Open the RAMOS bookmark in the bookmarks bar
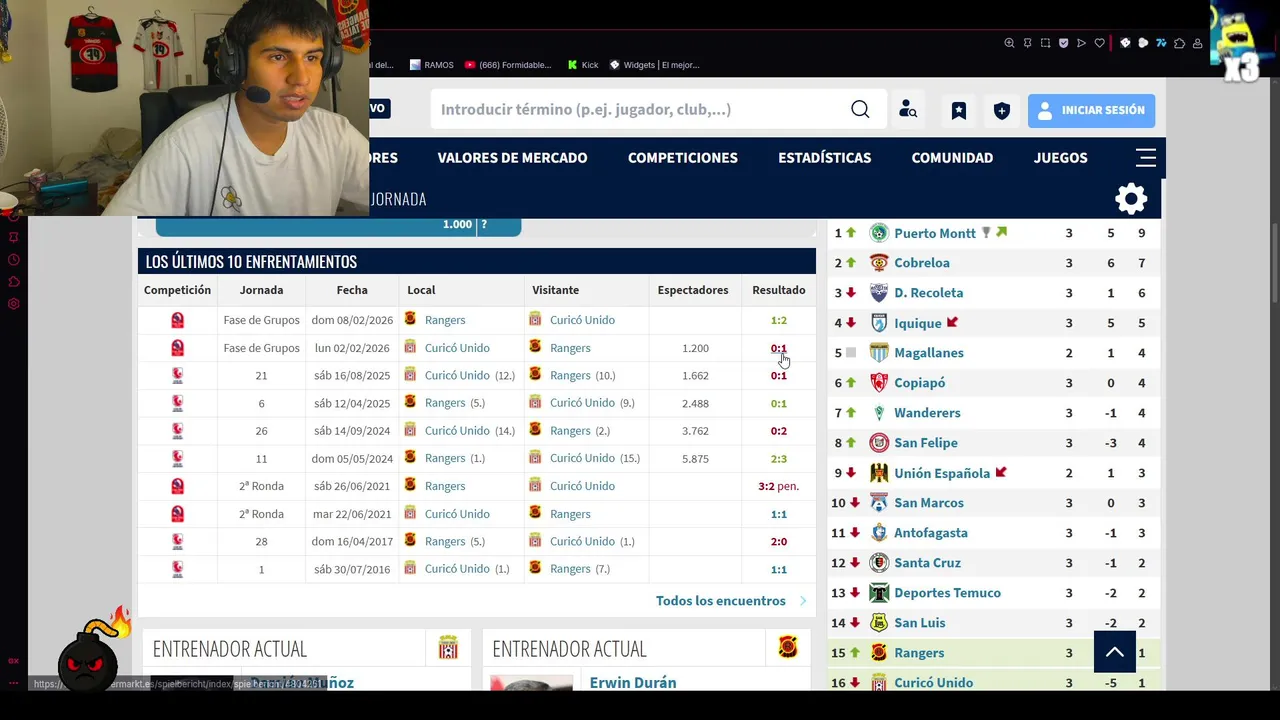 coord(431,65)
